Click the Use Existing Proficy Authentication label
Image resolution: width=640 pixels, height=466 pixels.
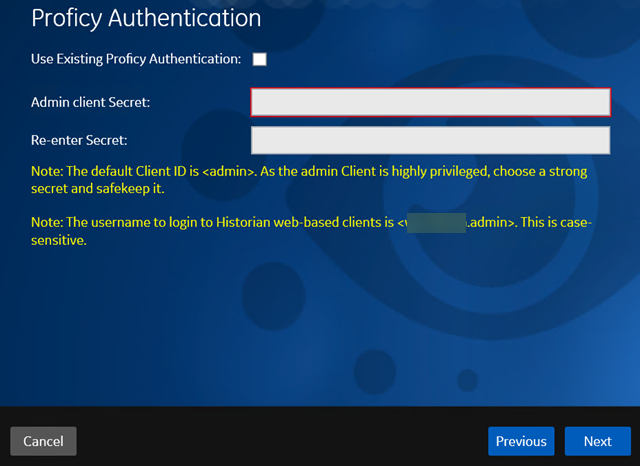click(x=136, y=59)
